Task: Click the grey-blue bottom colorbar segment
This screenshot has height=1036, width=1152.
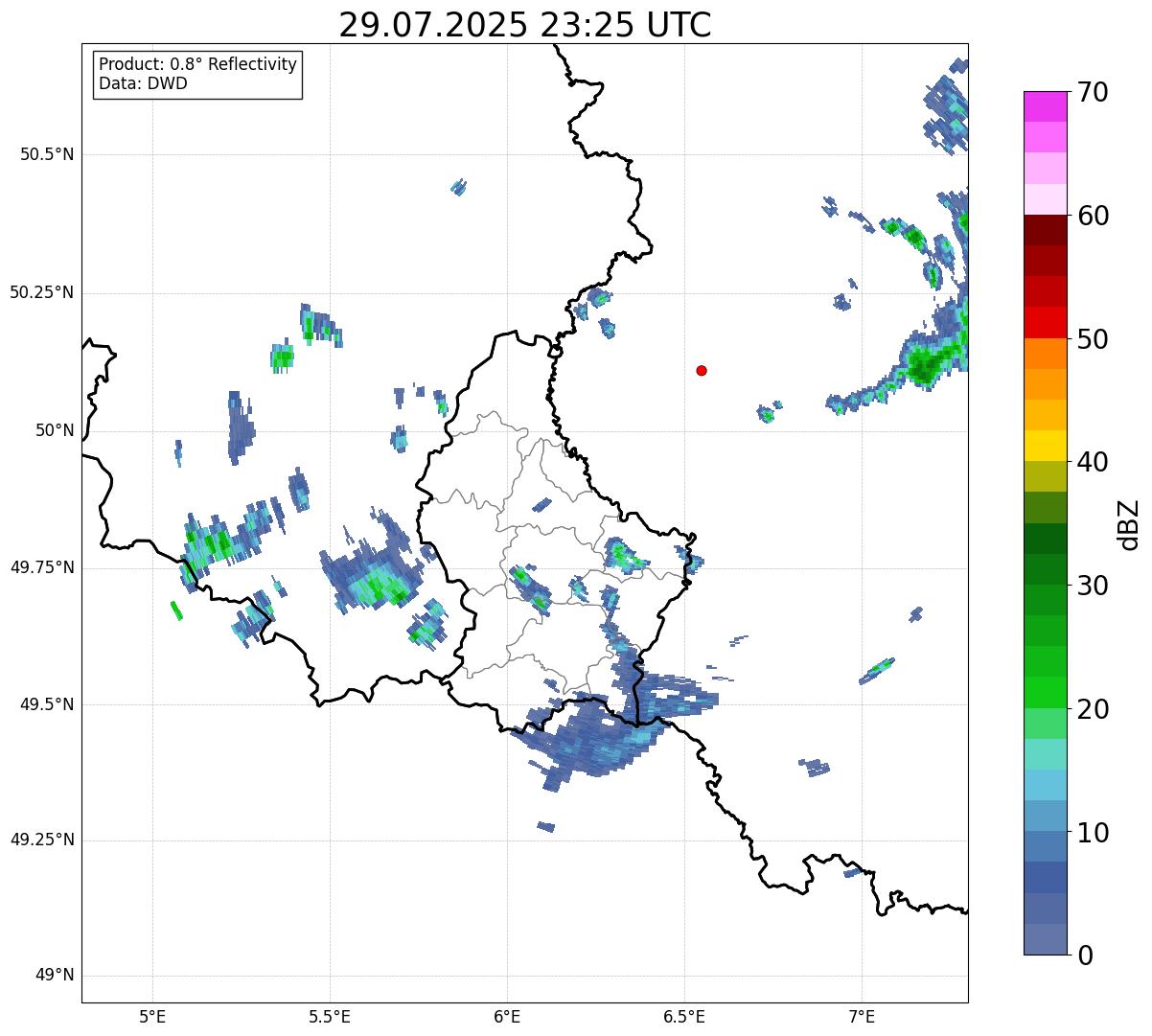Action: point(1045,939)
